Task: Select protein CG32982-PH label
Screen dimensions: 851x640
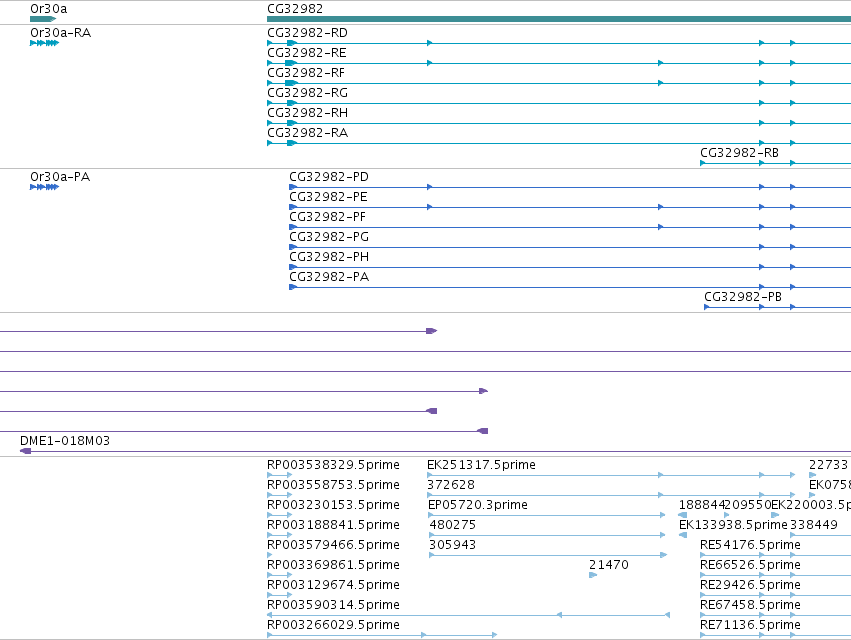Action: coord(329,257)
